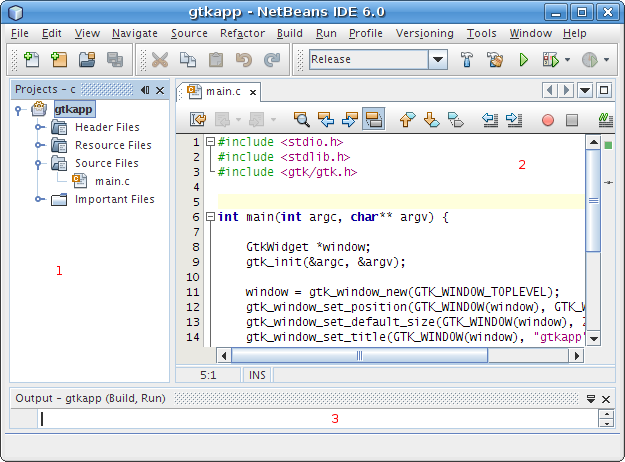Open the Navigate menu
The height and width of the screenshot is (462, 625).
click(135, 33)
